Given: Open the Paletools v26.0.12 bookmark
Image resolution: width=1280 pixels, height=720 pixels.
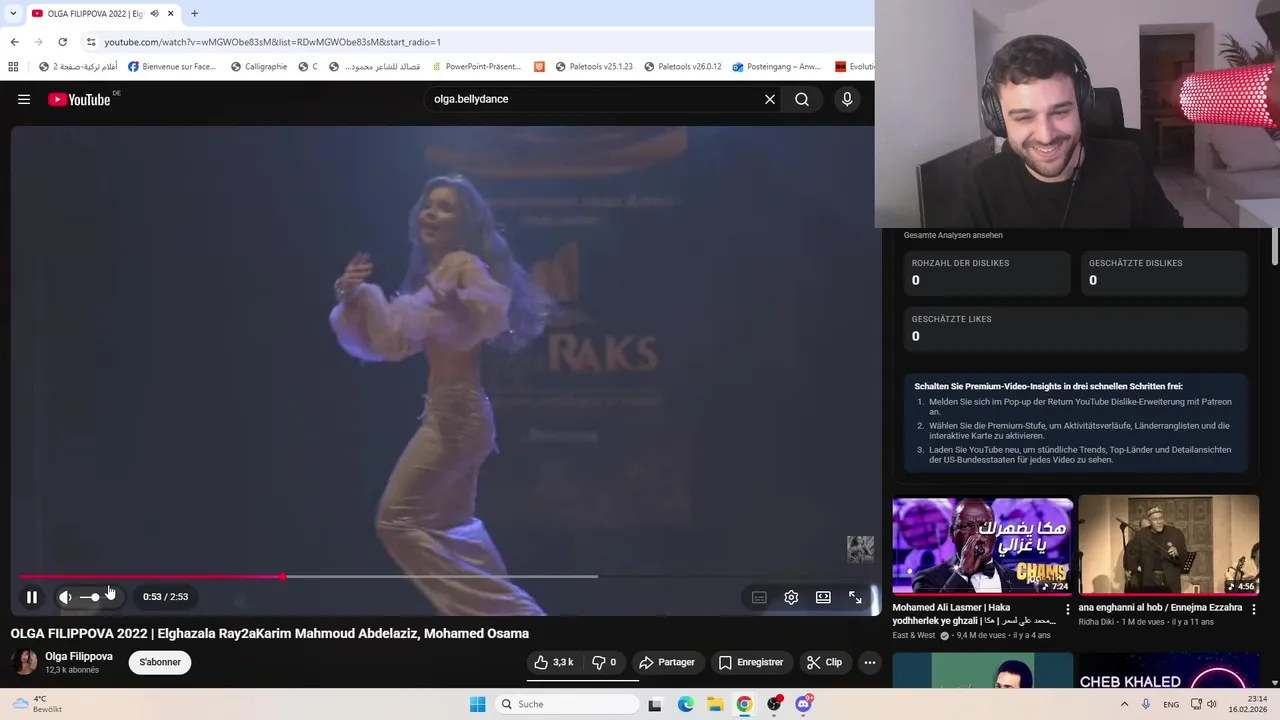Looking at the screenshot, I should point(683,67).
